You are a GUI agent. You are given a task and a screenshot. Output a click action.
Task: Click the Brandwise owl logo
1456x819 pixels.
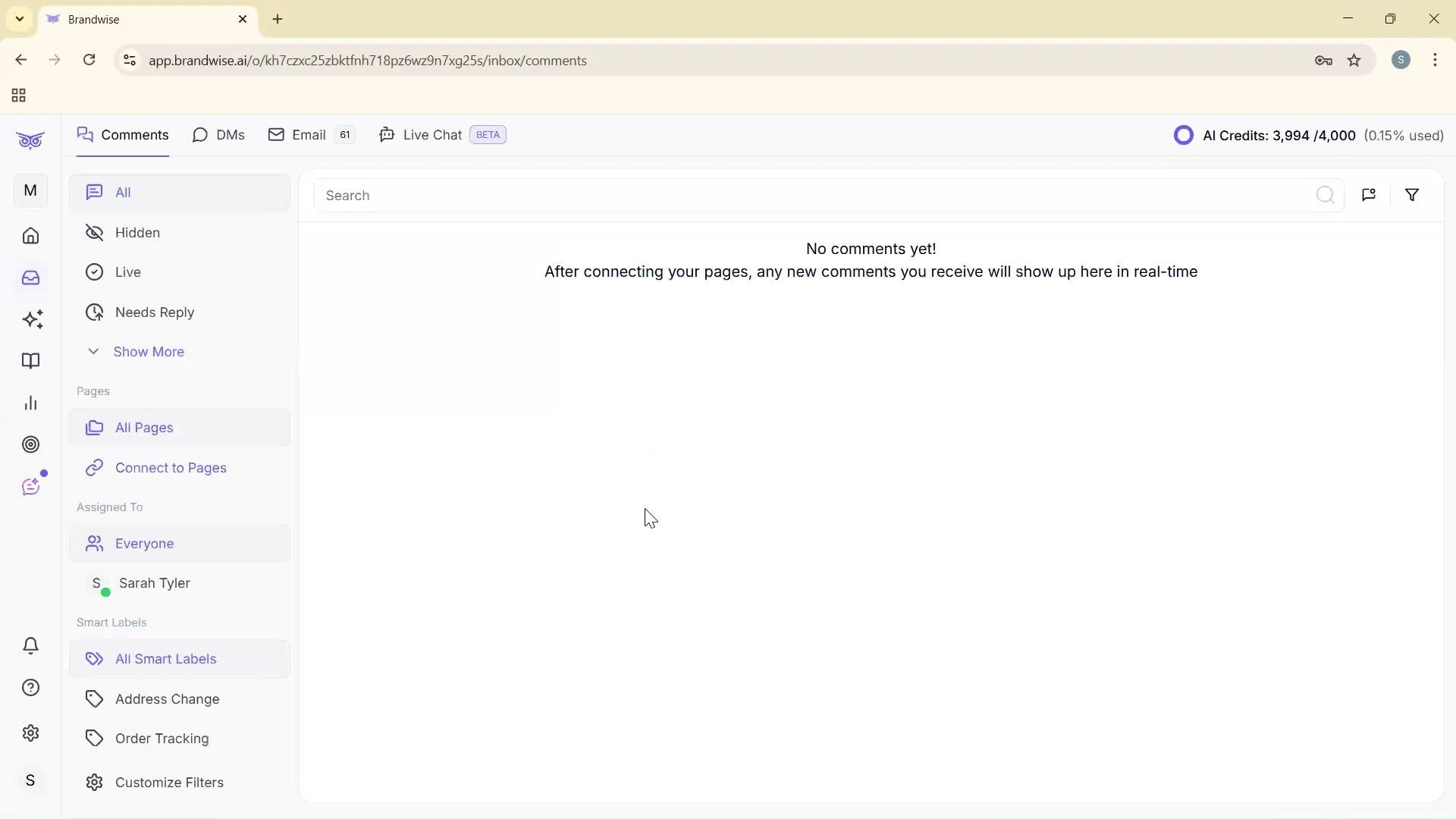[30, 140]
